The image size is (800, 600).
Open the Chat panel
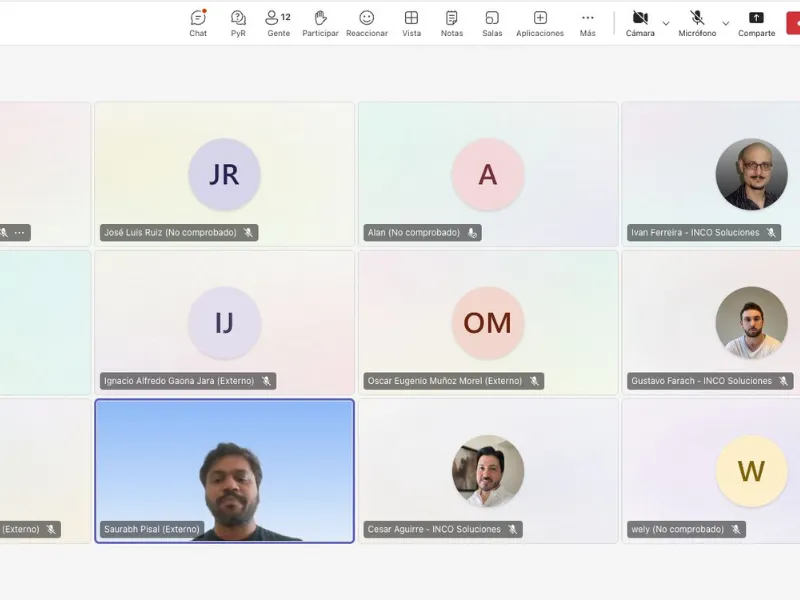198,23
